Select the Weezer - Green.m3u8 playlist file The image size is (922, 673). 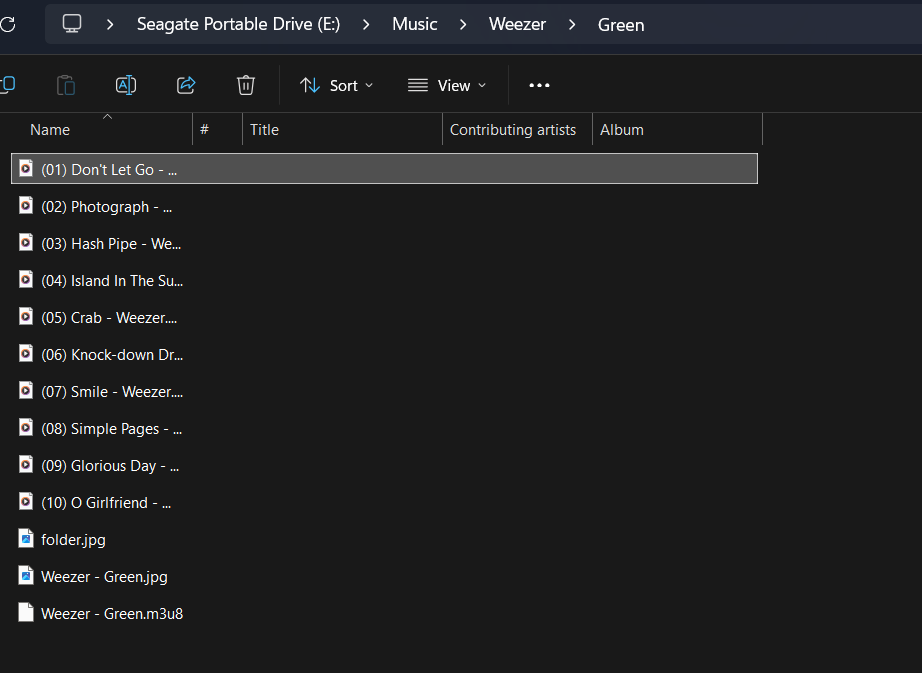(111, 614)
